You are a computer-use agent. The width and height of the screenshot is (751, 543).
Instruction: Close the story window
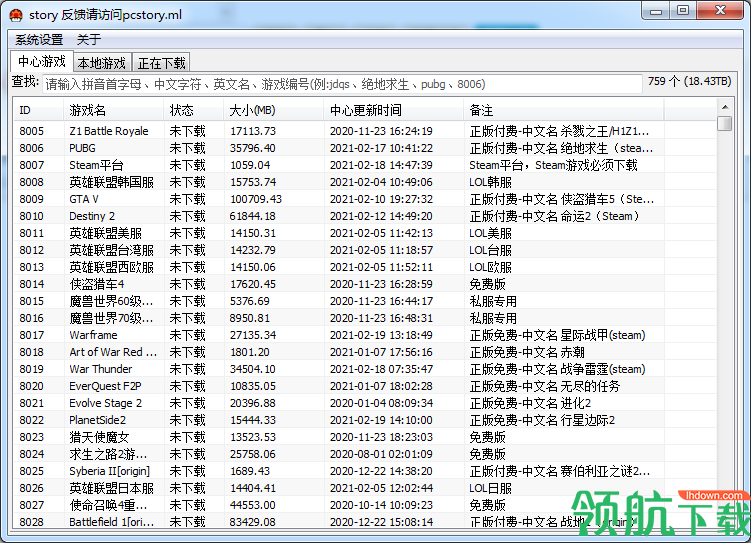click(720, 11)
